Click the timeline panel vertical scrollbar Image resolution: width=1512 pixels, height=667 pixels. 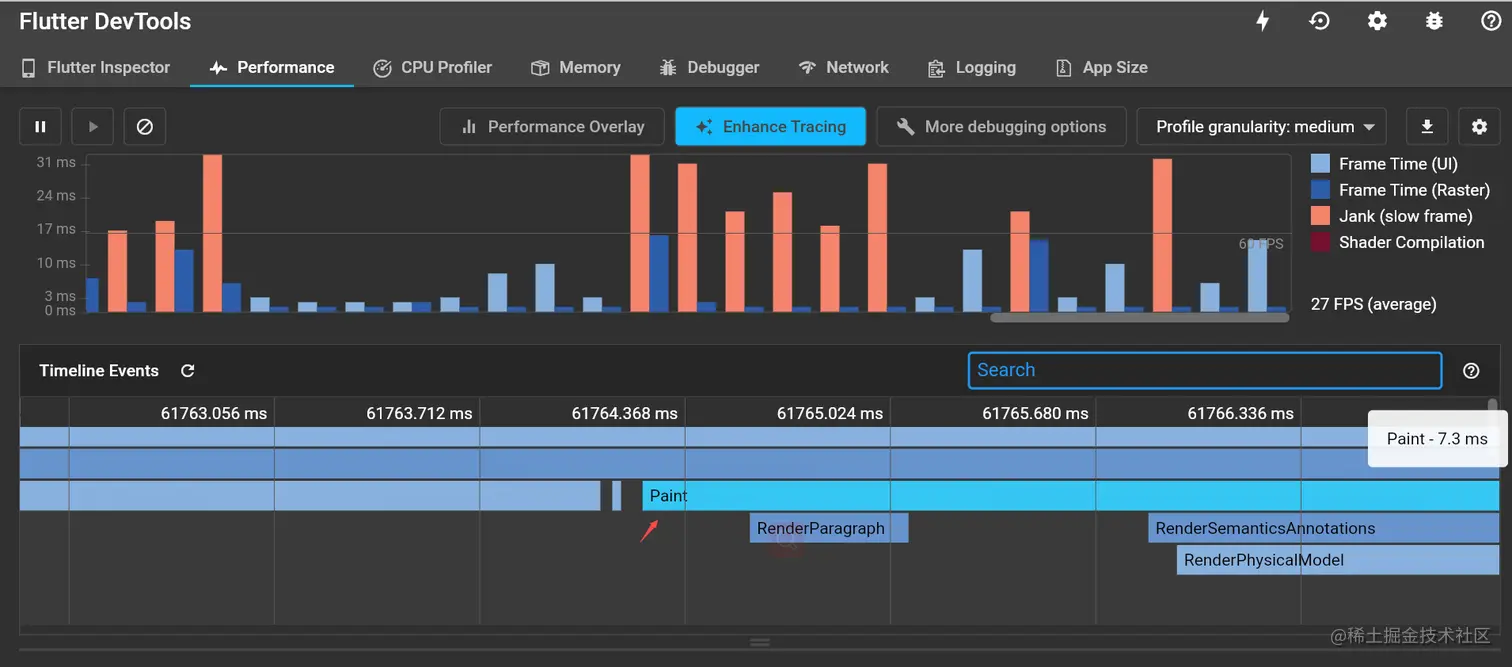pyautogui.click(x=1493, y=405)
